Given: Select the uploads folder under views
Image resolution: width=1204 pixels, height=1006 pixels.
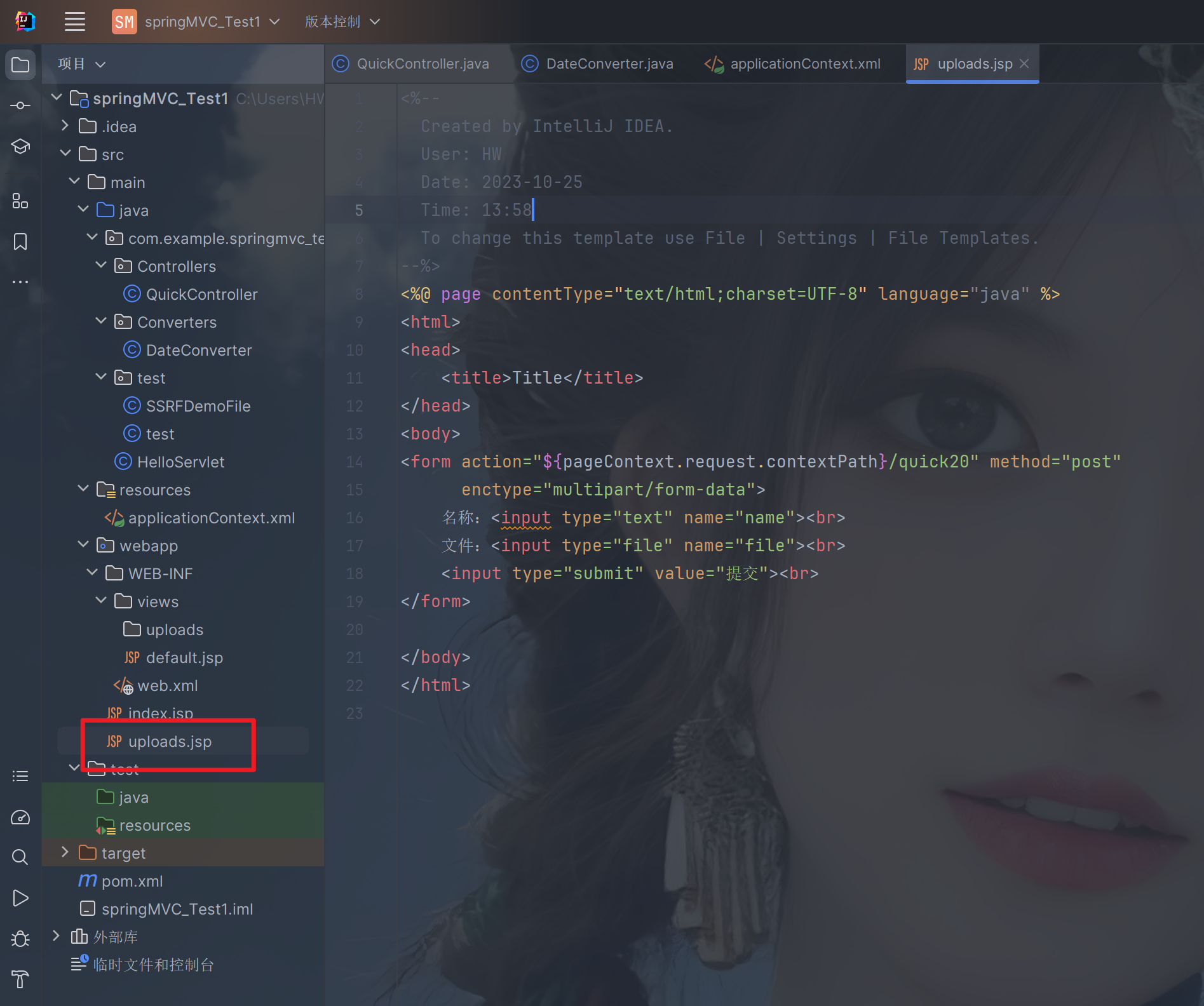Looking at the screenshot, I should (x=163, y=629).
